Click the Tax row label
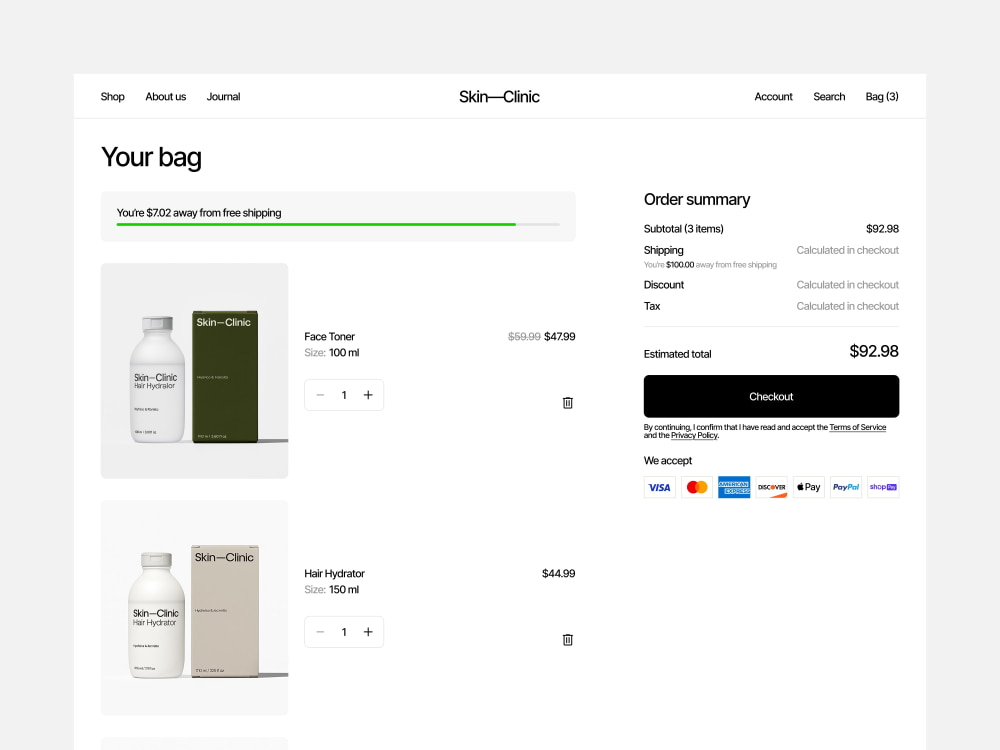The height and width of the screenshot is (750, 1000). (x=652, y=306)
